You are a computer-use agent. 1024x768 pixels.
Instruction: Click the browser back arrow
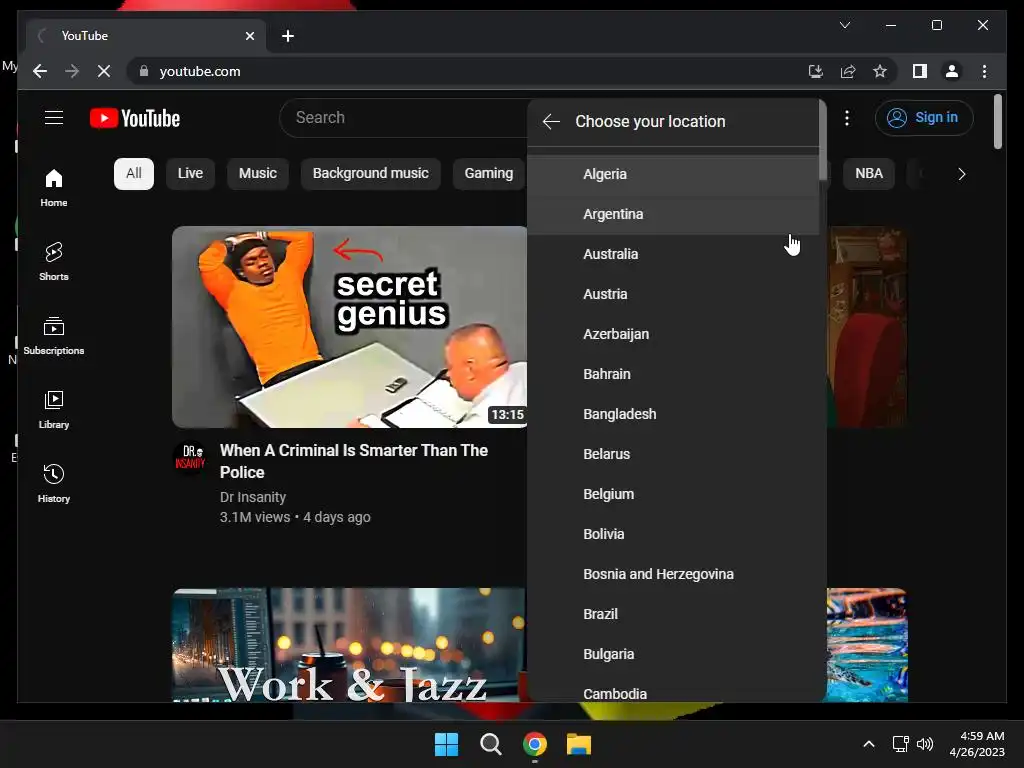40,71
